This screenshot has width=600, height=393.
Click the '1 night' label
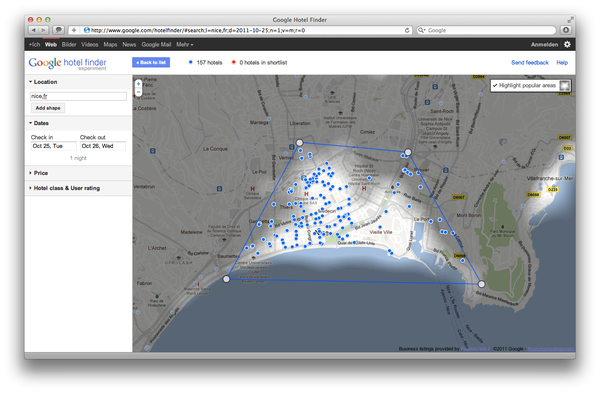click(78, 158)
